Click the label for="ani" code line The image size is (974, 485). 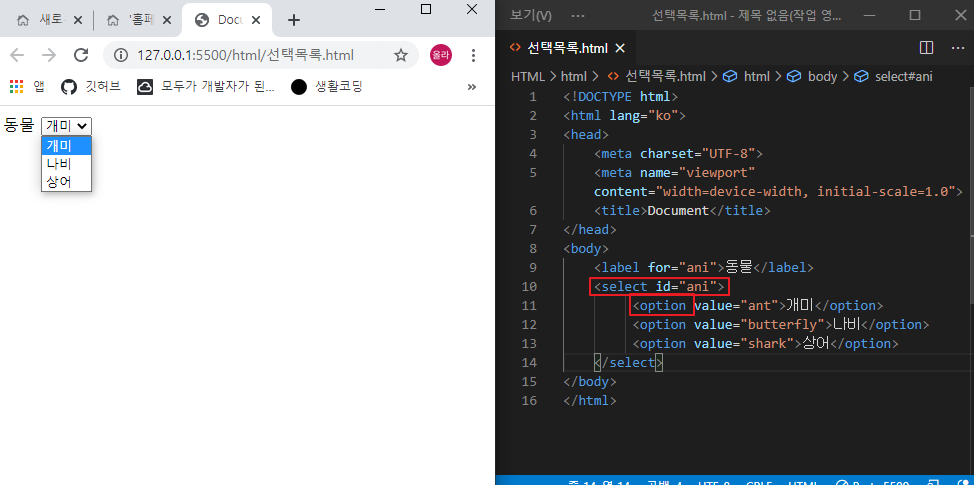(704, 268)
